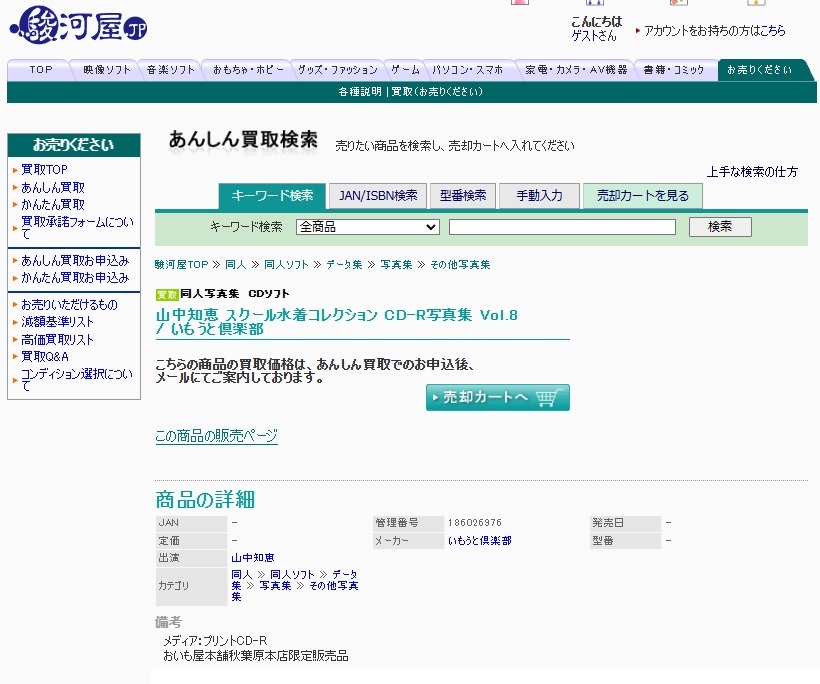Open コンディション選択について sidebar link
This screenshot has height=684, width=820.
click(x=77, y=380)
